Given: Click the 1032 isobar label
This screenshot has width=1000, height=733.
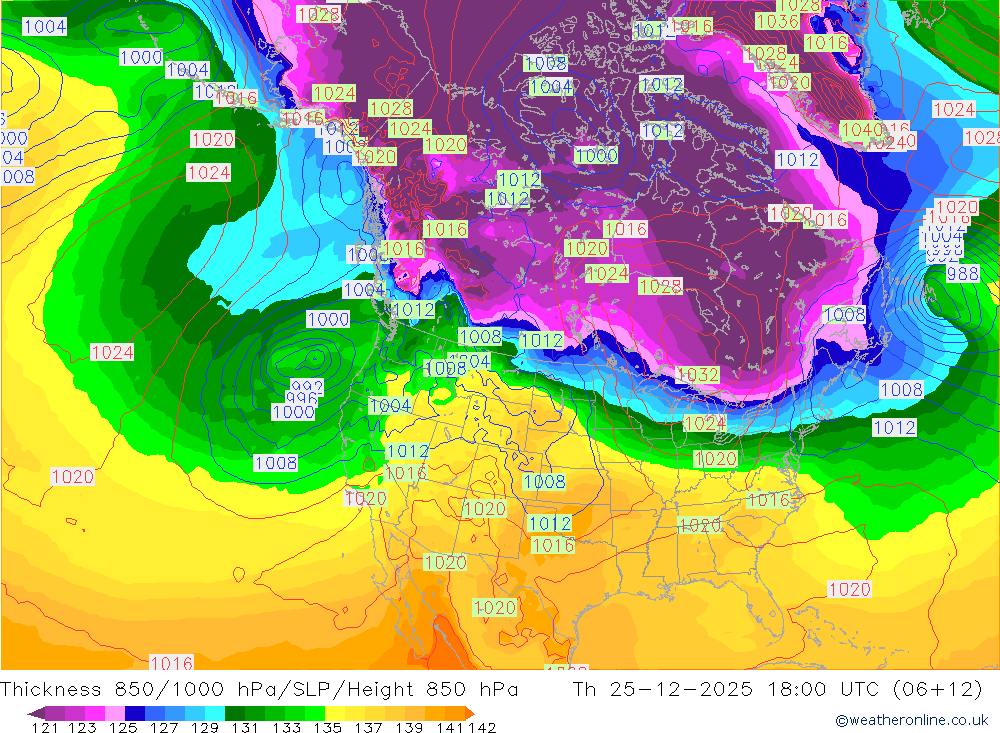Looking at the screenshot, I should pos(698,374).
